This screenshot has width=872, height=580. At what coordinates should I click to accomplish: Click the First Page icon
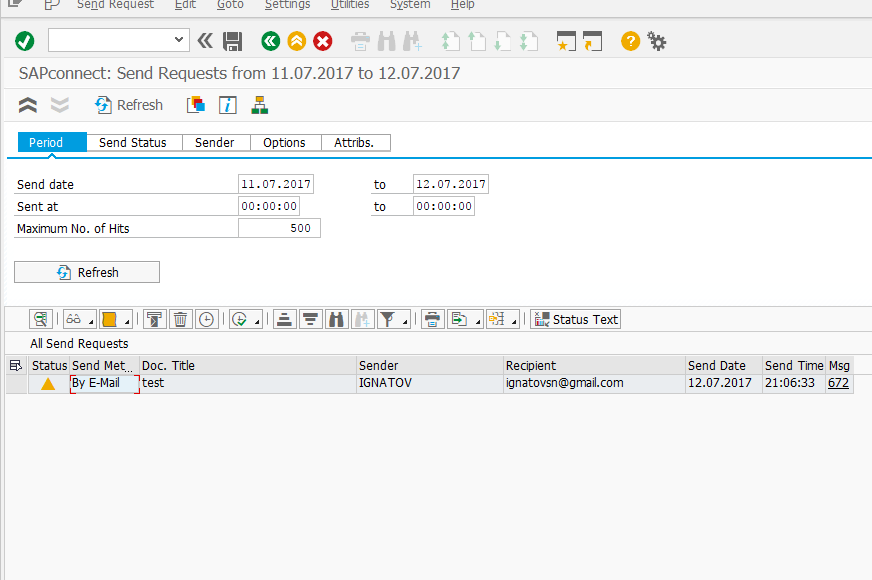[x=450, y=41]
